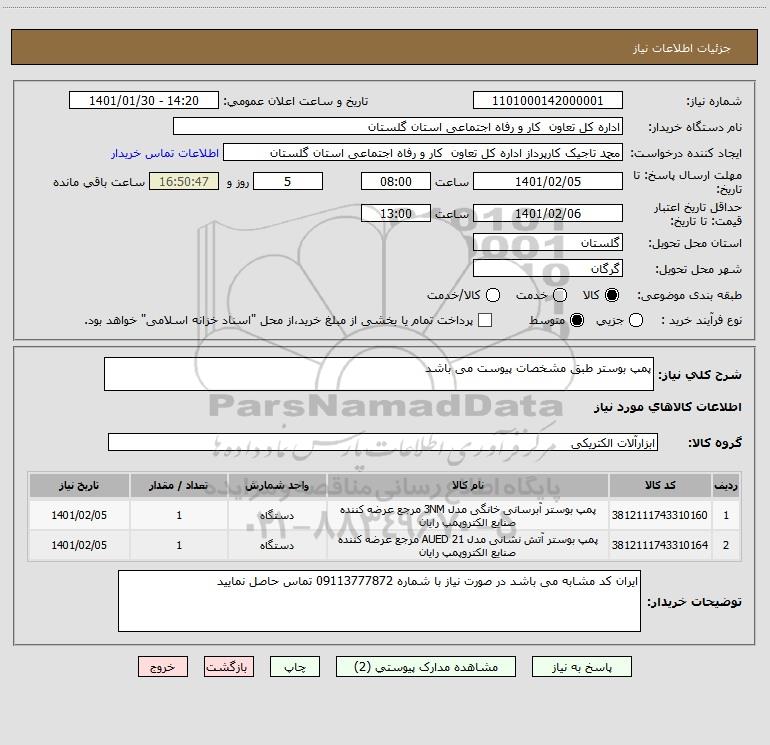The width and height of the screenshot is (770, 745).
Task: Select the خدمت radio button
Action: tap(560, 295)
